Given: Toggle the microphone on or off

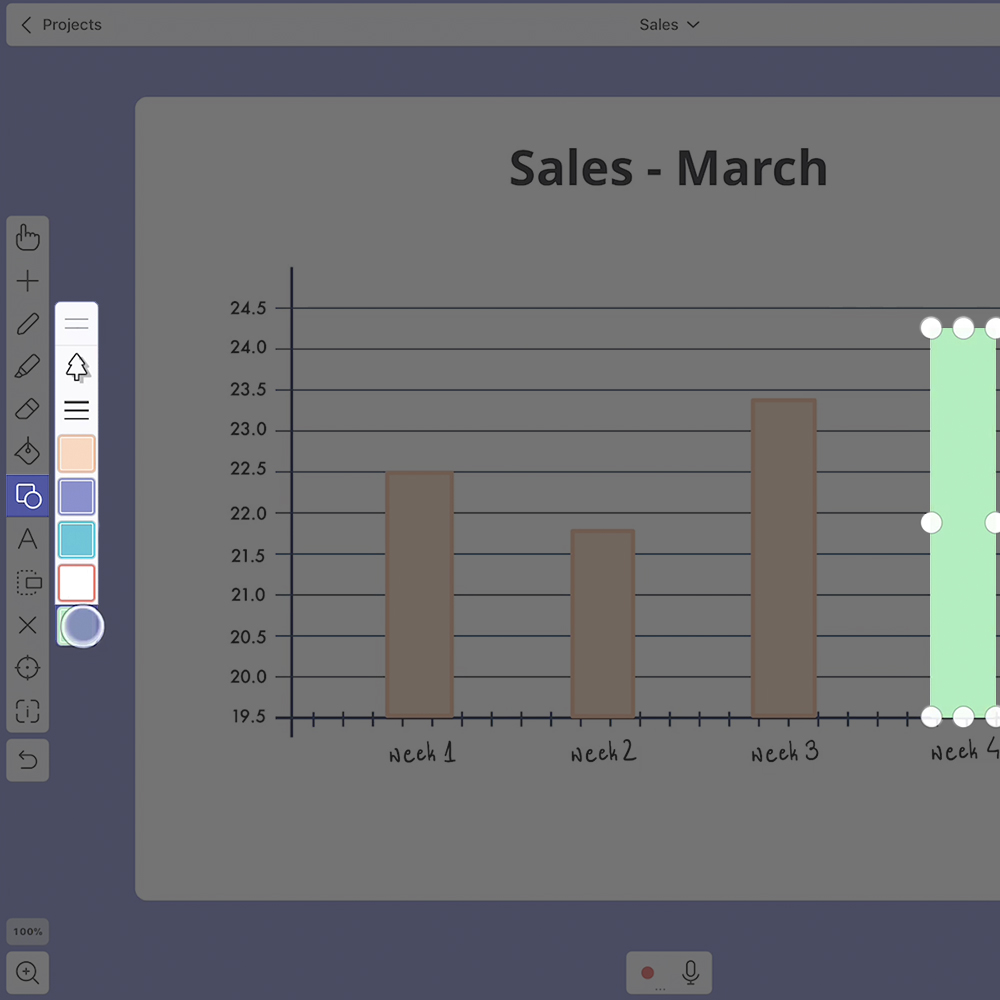Looking at the screenshot, I should (690, 972).
